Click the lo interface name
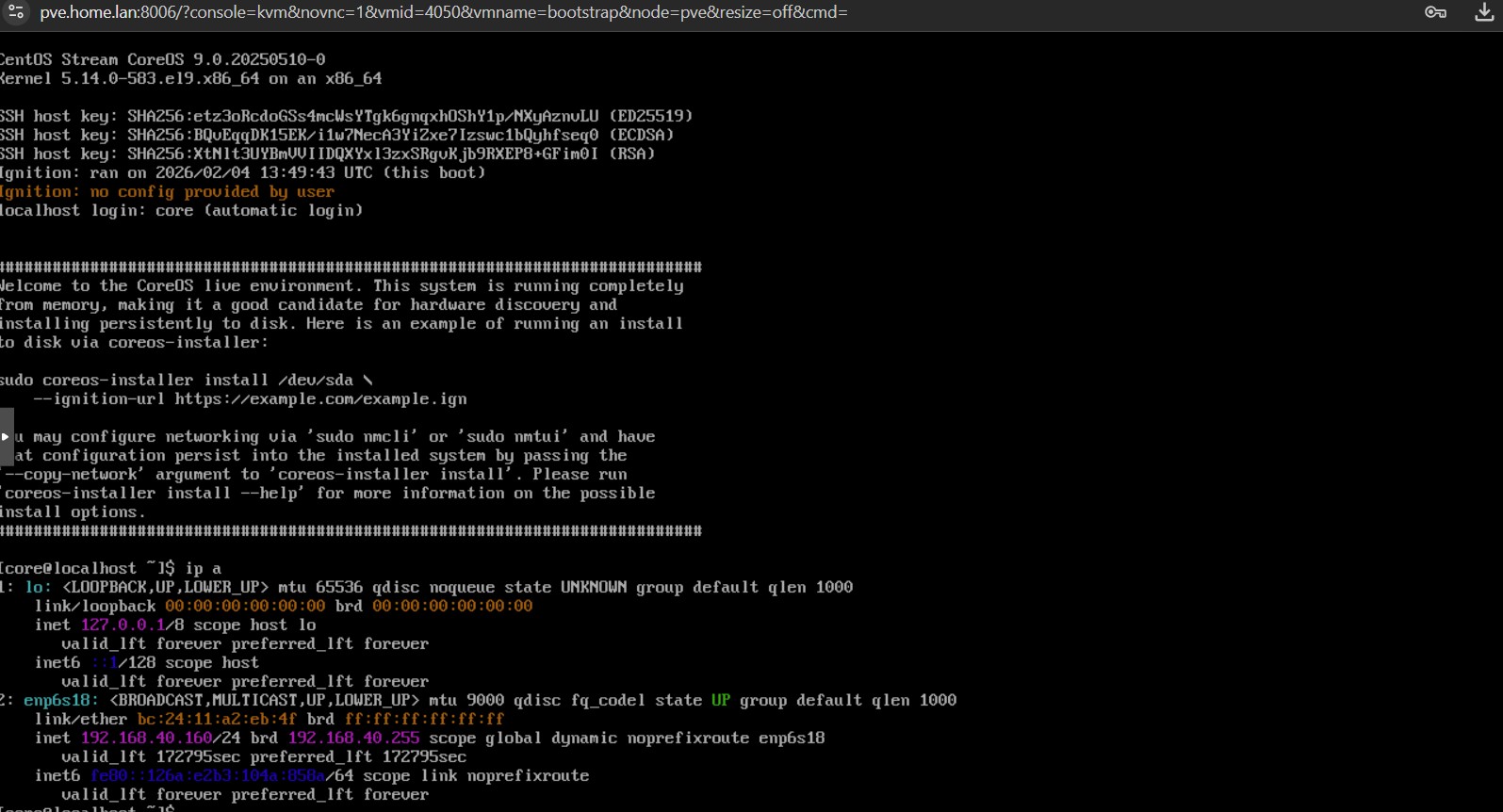Image resolution: width=1503 pixels, height=812 pixels. (x=37, y=587)
